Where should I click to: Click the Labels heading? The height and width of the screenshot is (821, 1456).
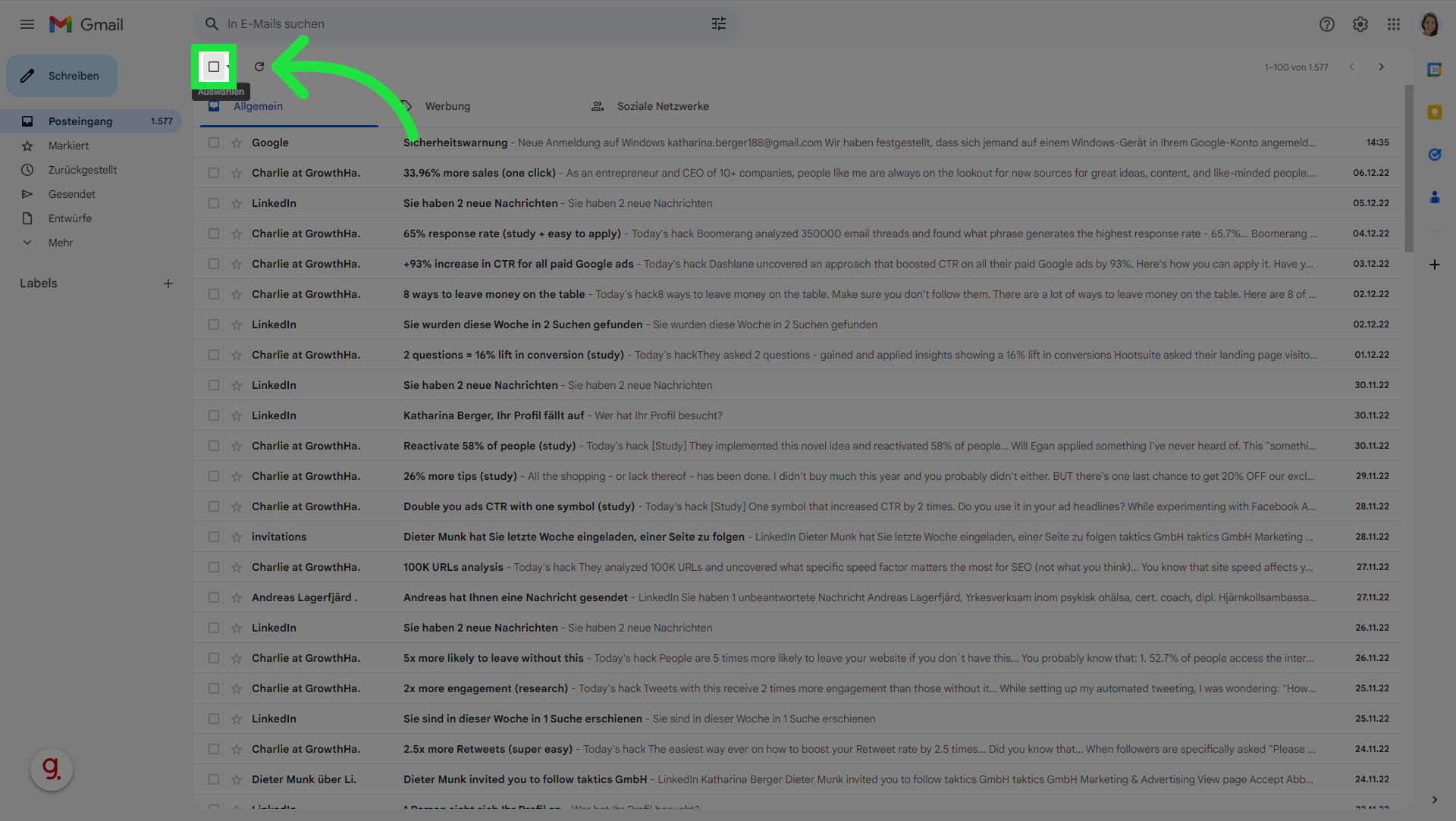tap(39, 284)
